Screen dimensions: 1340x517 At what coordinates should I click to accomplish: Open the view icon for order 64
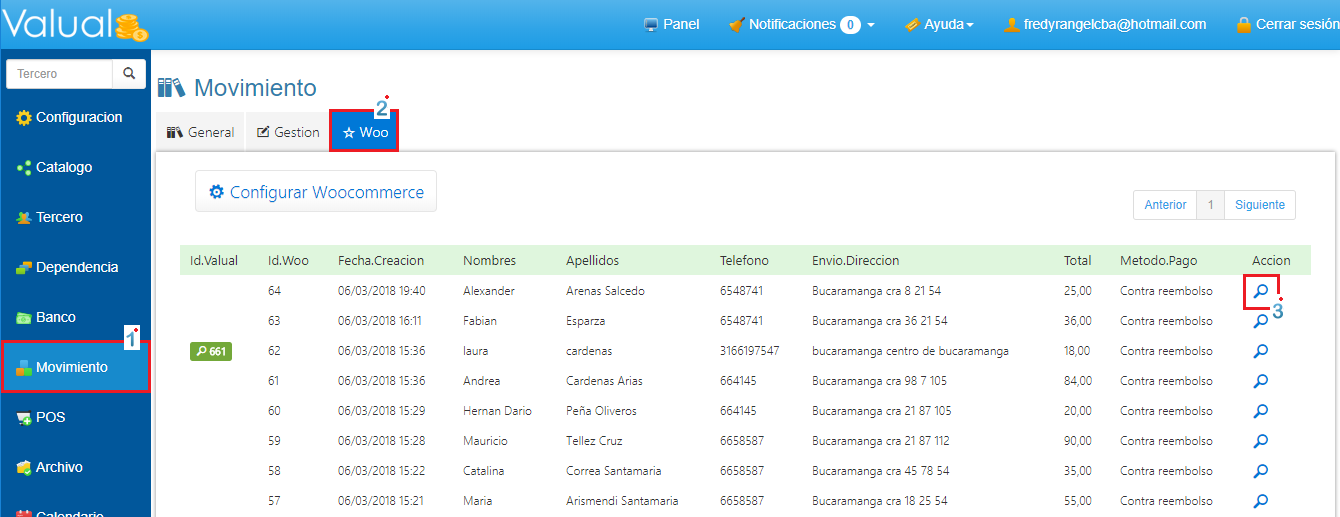1261,291
